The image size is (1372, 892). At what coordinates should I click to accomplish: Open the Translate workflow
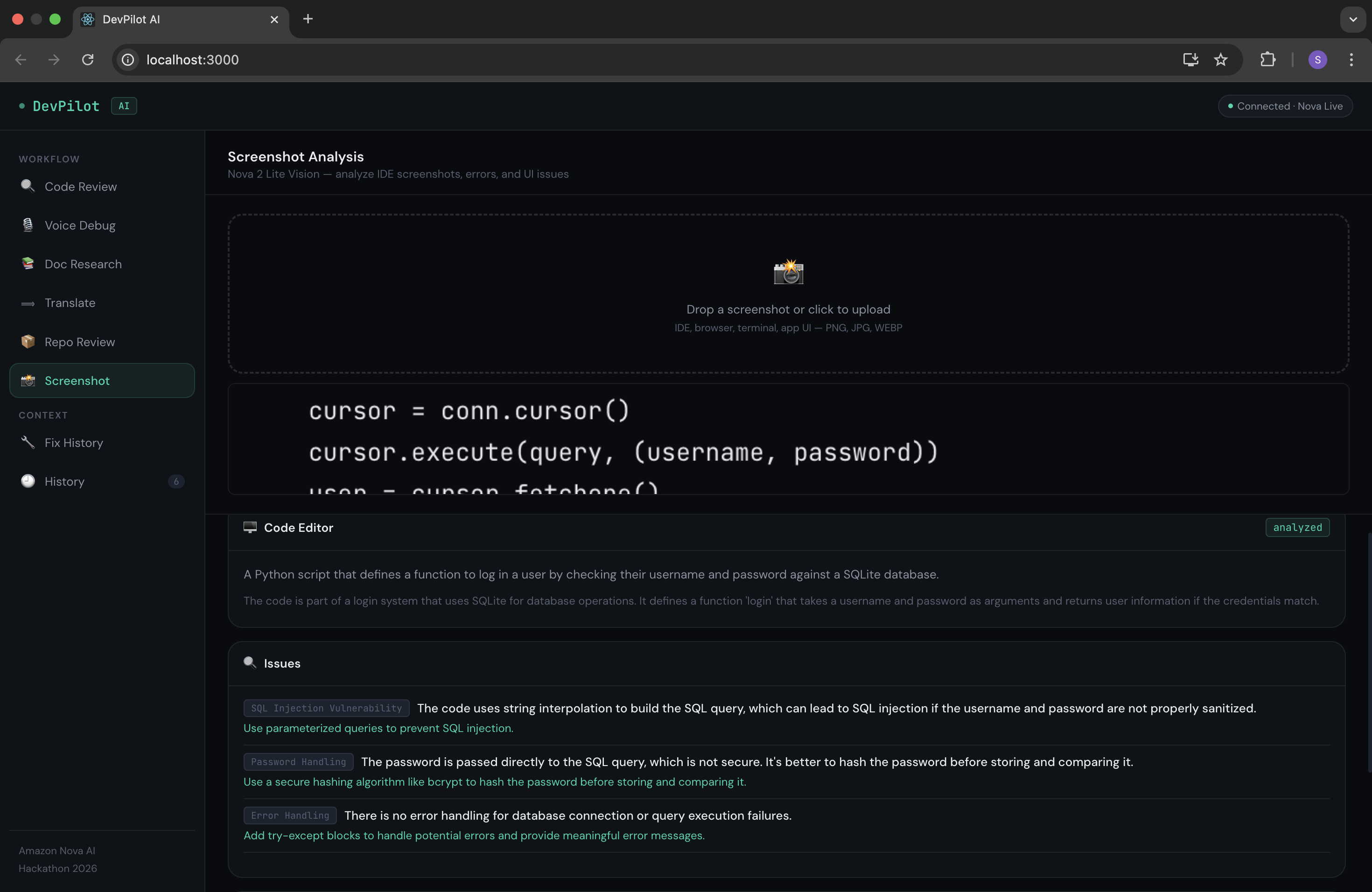pyautogui.click(x=70, y=302)
